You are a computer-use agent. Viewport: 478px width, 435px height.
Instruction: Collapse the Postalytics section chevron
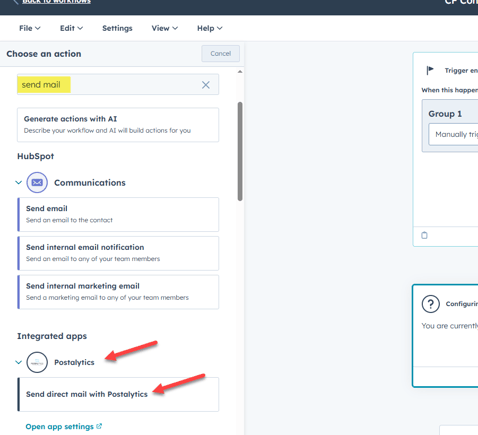click(x=19, y=362)
